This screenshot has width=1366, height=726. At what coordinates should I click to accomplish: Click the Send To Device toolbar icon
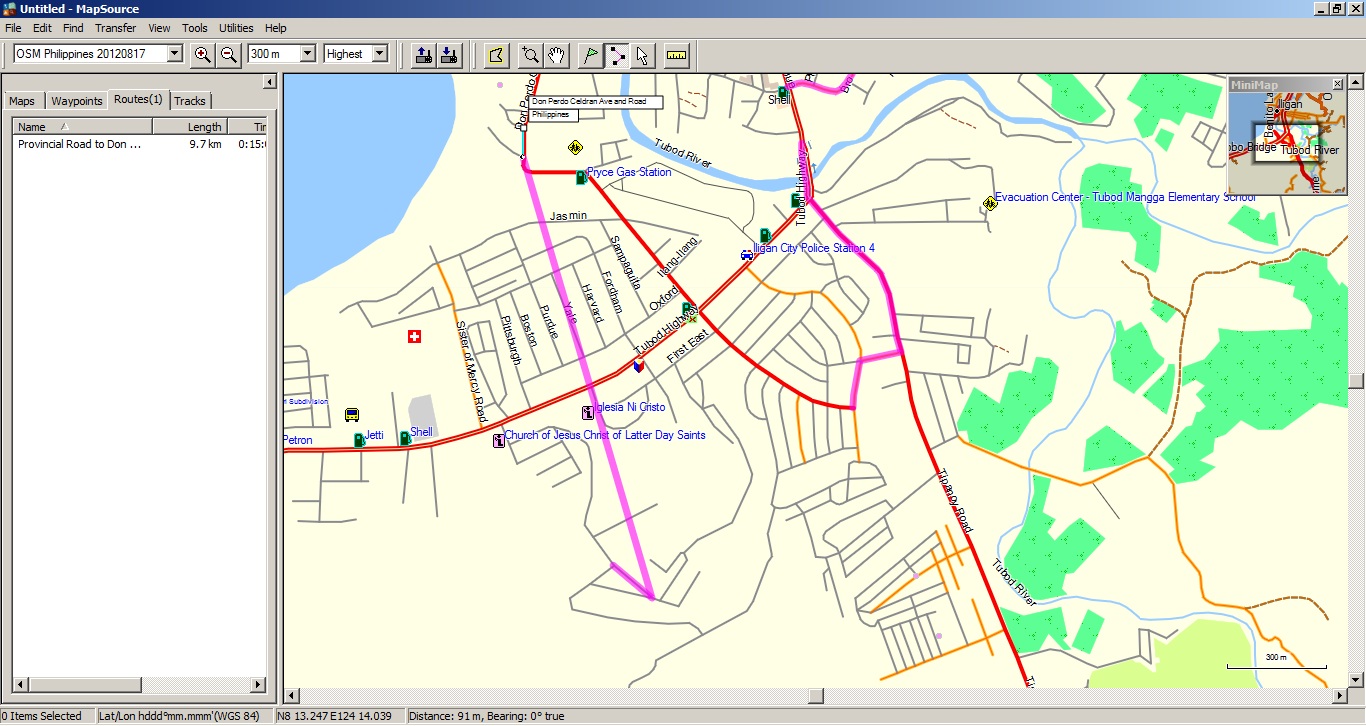coord(423,55)
